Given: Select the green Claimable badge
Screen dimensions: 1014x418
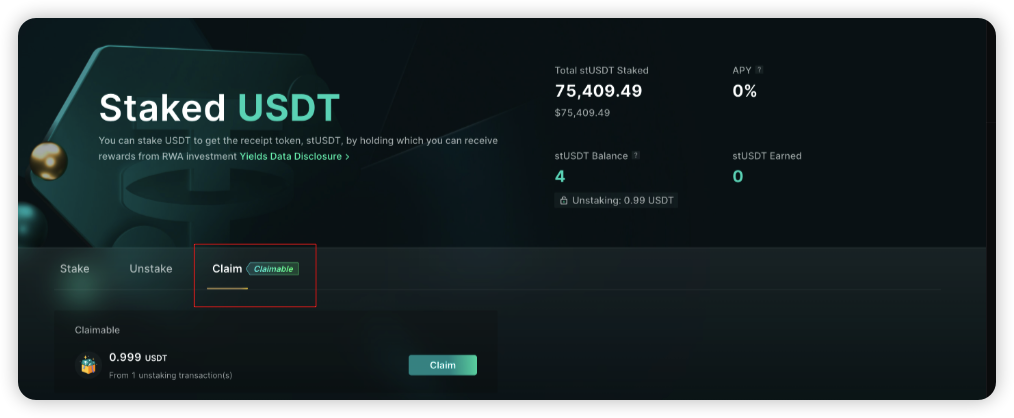Looking at the screenshot, I should [272, 269].
